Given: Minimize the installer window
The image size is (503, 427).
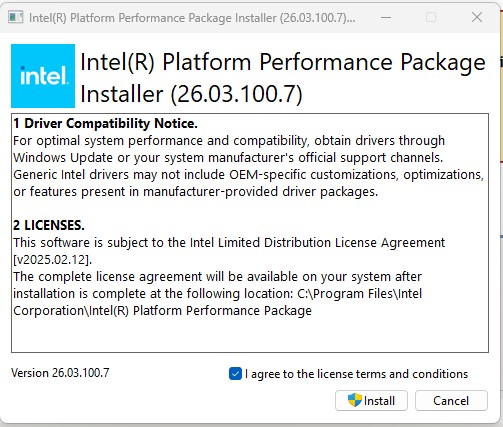Looking at the screenshot, I should pos(386,17).
